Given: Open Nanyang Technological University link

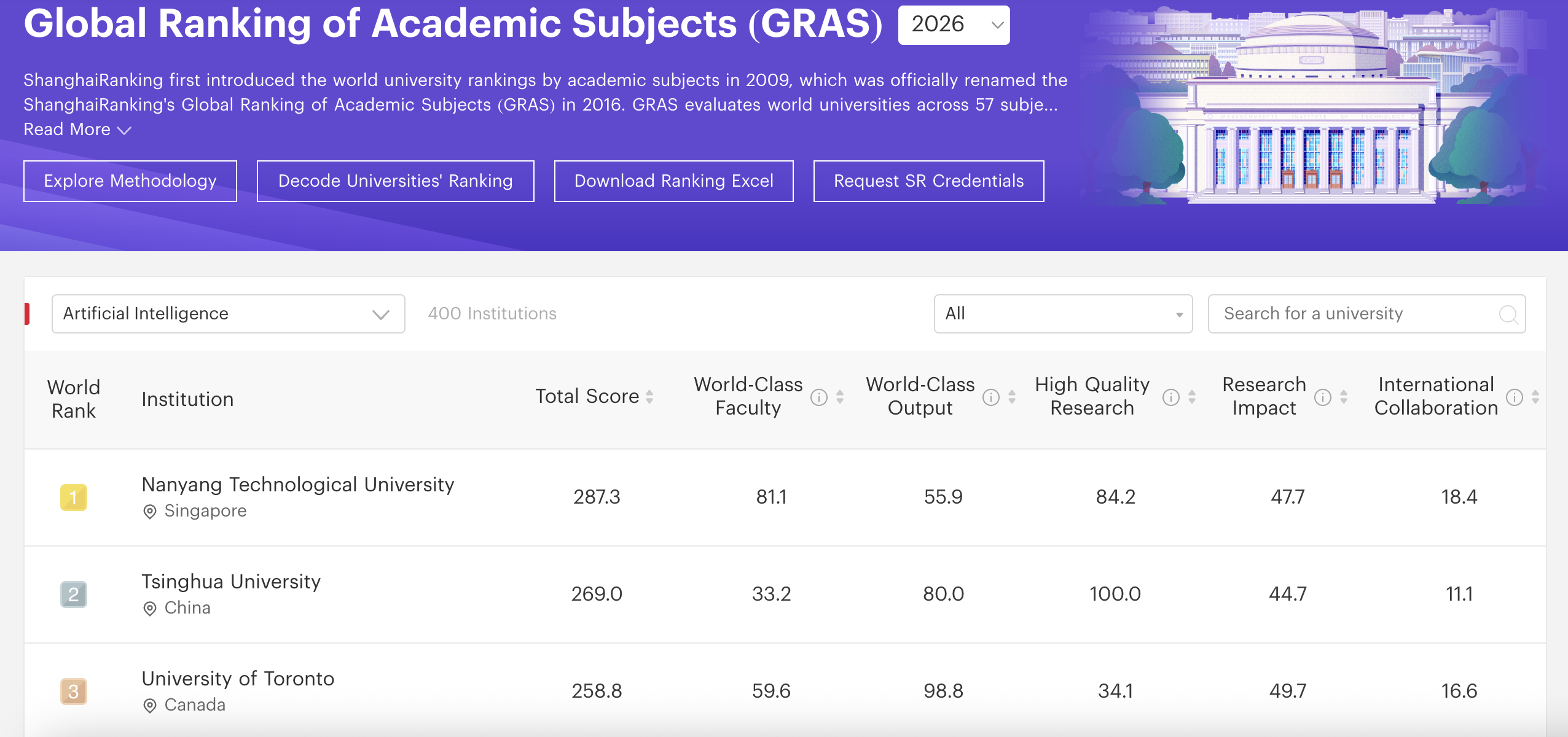Looking at the screenshot, I should (x=298, y=485).
